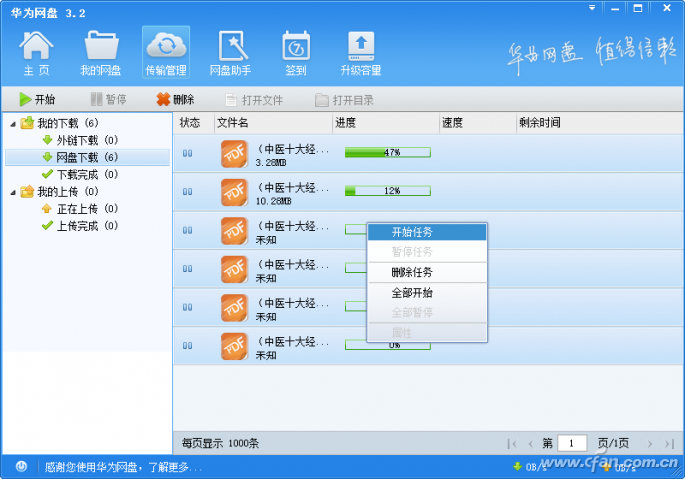The width and height of the screenshot is (685, 479).
Task: Choose 全部暂停 in context menu
Action: (427, 312)
